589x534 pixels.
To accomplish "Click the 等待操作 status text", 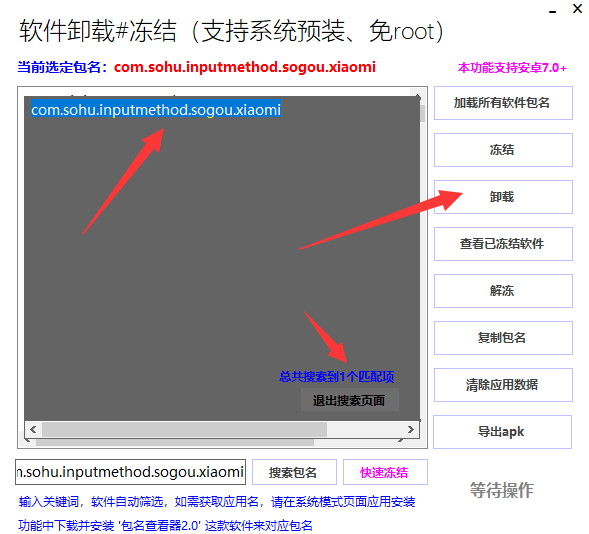I will (501, 490).
